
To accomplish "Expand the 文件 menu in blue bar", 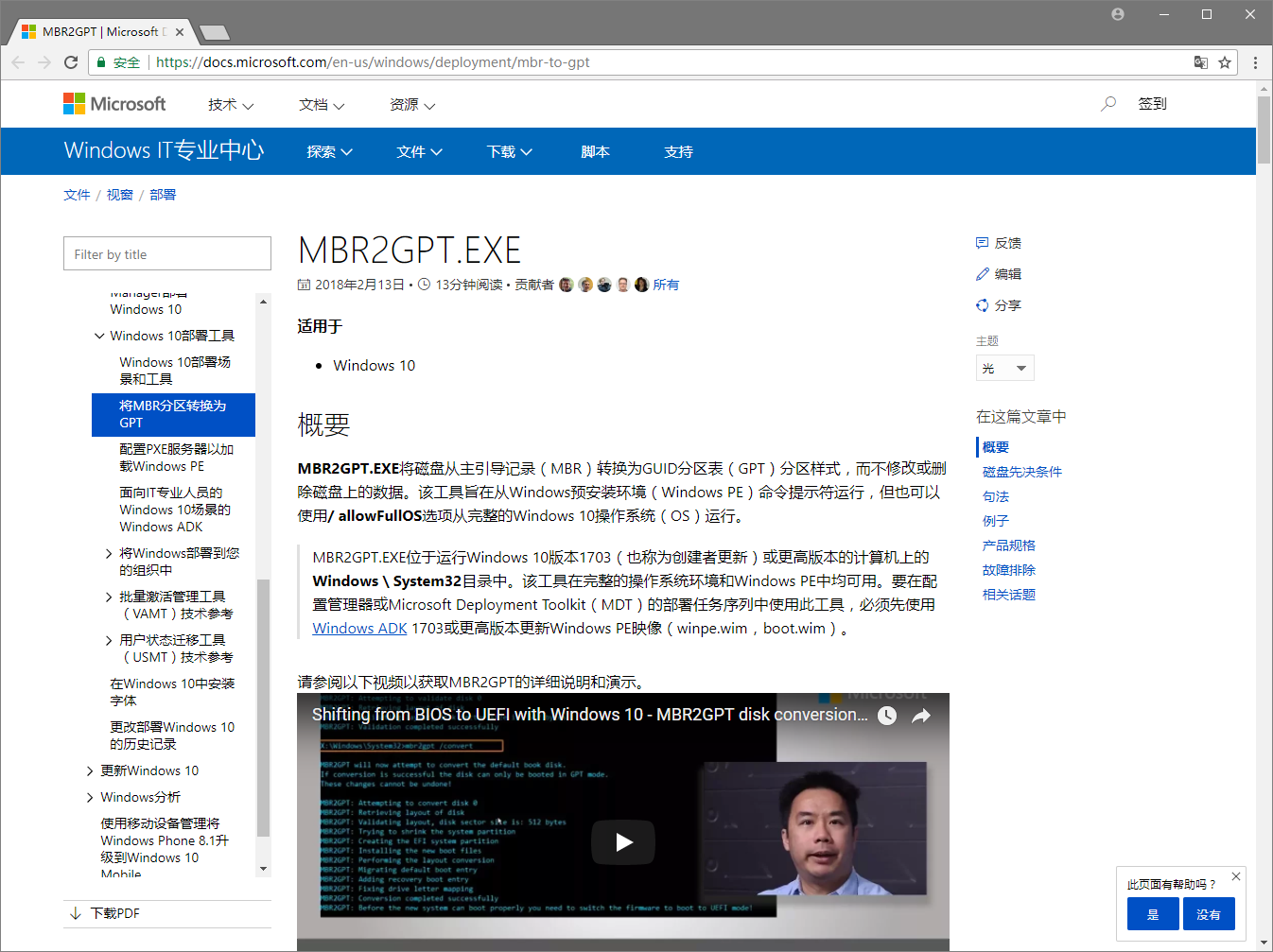I will pos(419,151).
